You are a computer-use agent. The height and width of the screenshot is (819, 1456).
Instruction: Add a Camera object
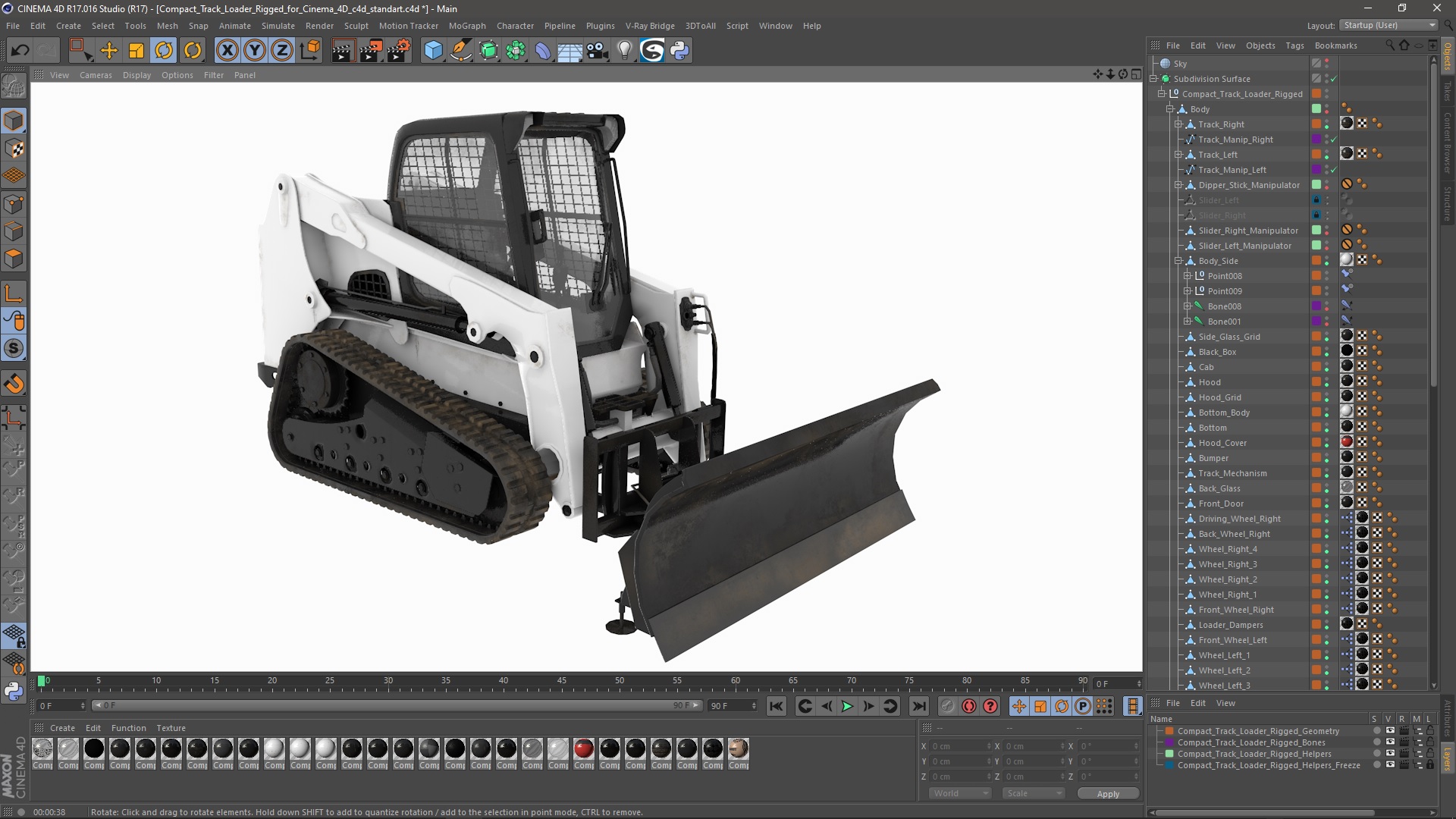click(598, 51)
